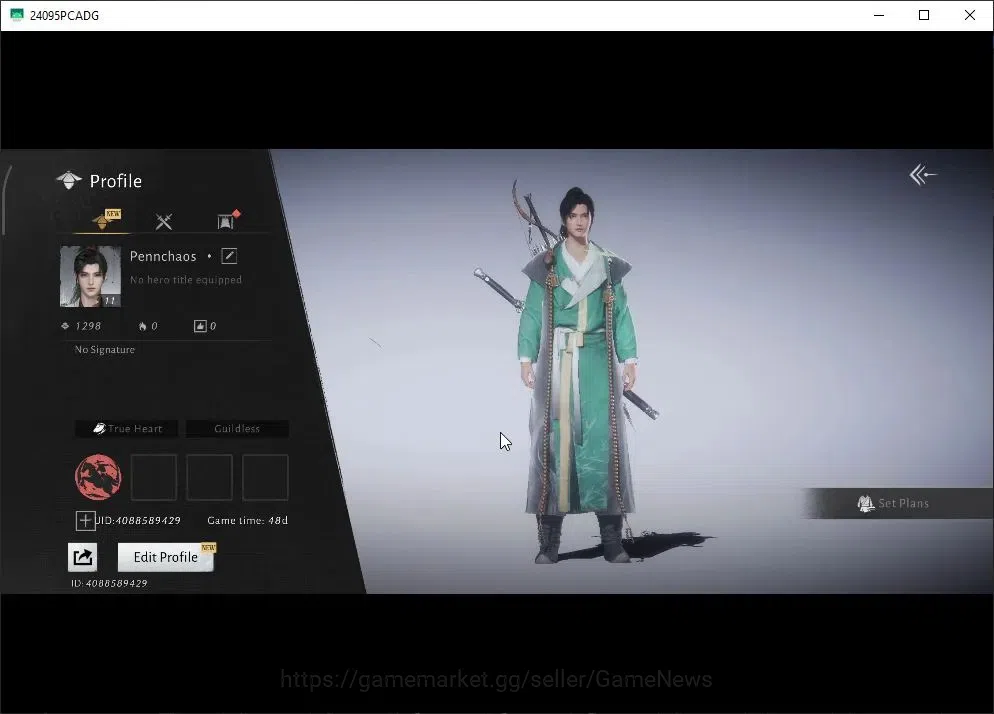Maximize the 24095PCADG window
This screenshot has width=994, height=714.
point(924,15)
